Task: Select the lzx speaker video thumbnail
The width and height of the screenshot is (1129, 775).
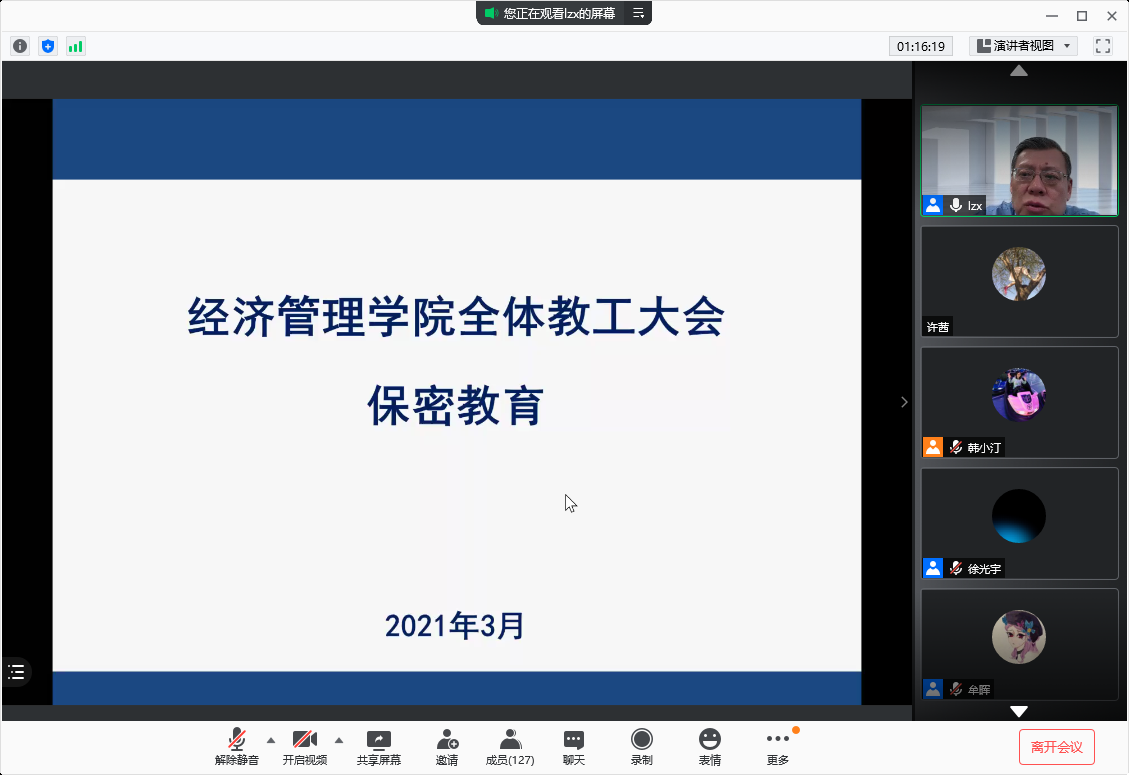Action: click(1019, 161)
